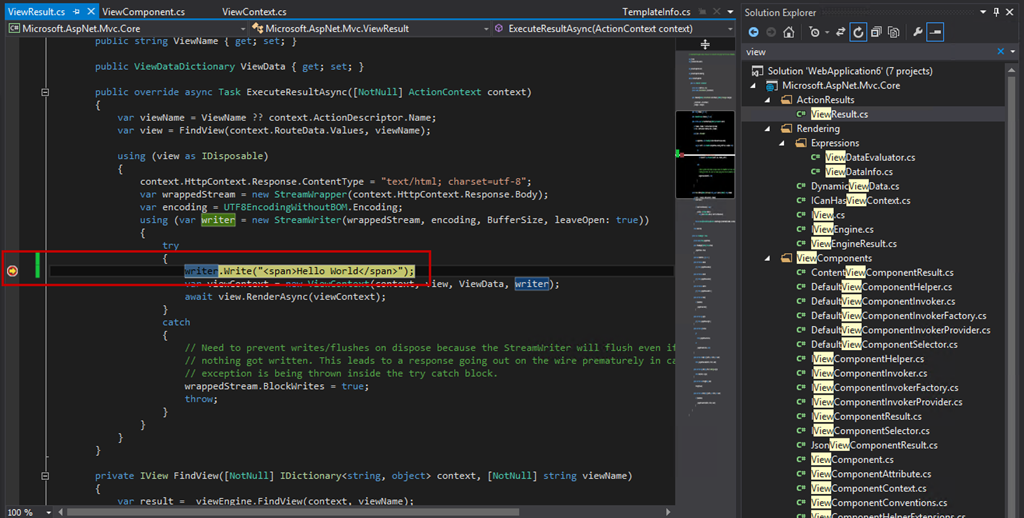Close the ViewResult.cs tab

coord(91,12)
